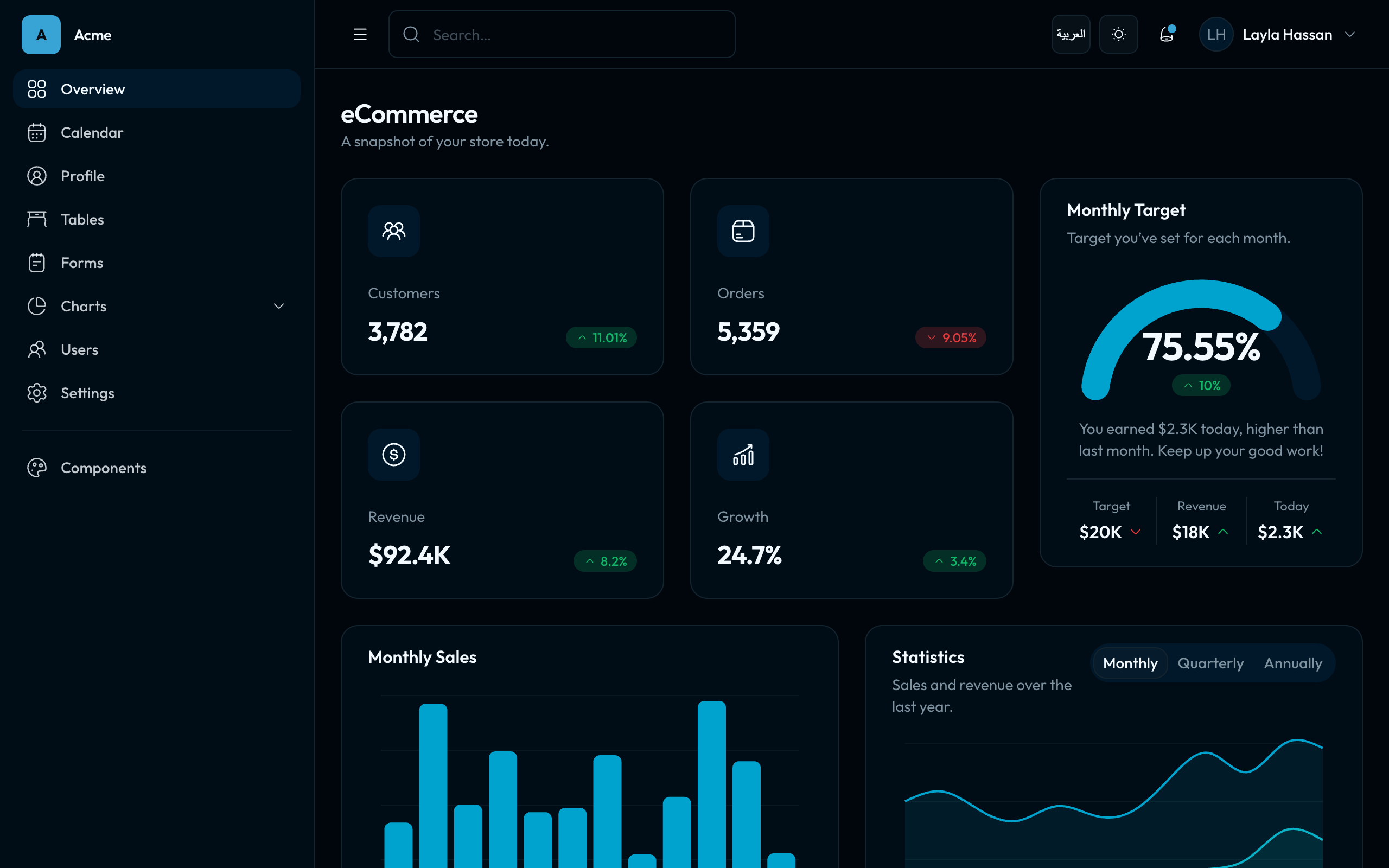
Task: Open notifications bell
Action: tap(1167, 34)
